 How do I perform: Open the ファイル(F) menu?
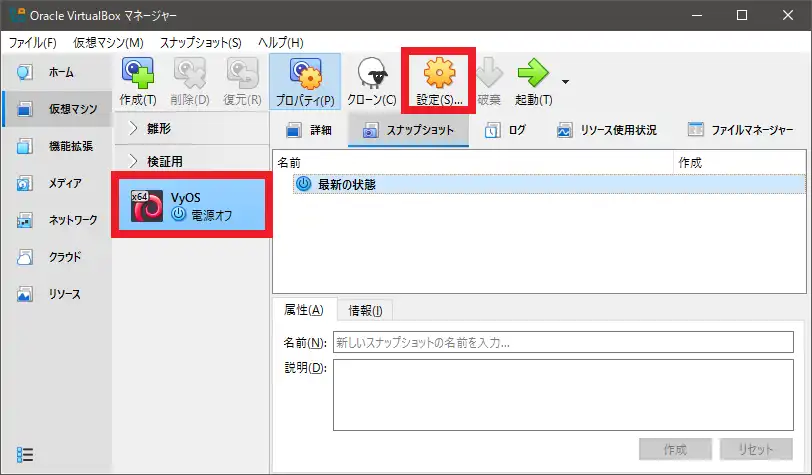(x=33, y=42)
